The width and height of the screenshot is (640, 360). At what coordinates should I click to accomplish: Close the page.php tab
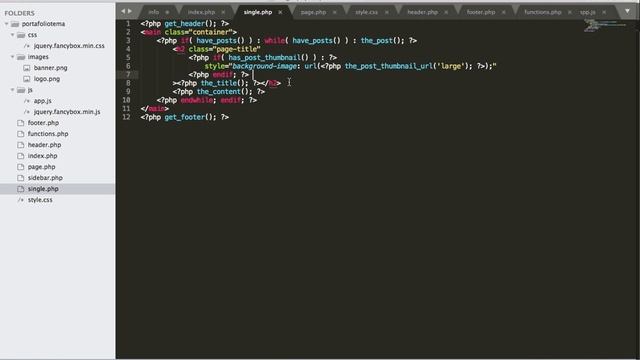(335, 12)
